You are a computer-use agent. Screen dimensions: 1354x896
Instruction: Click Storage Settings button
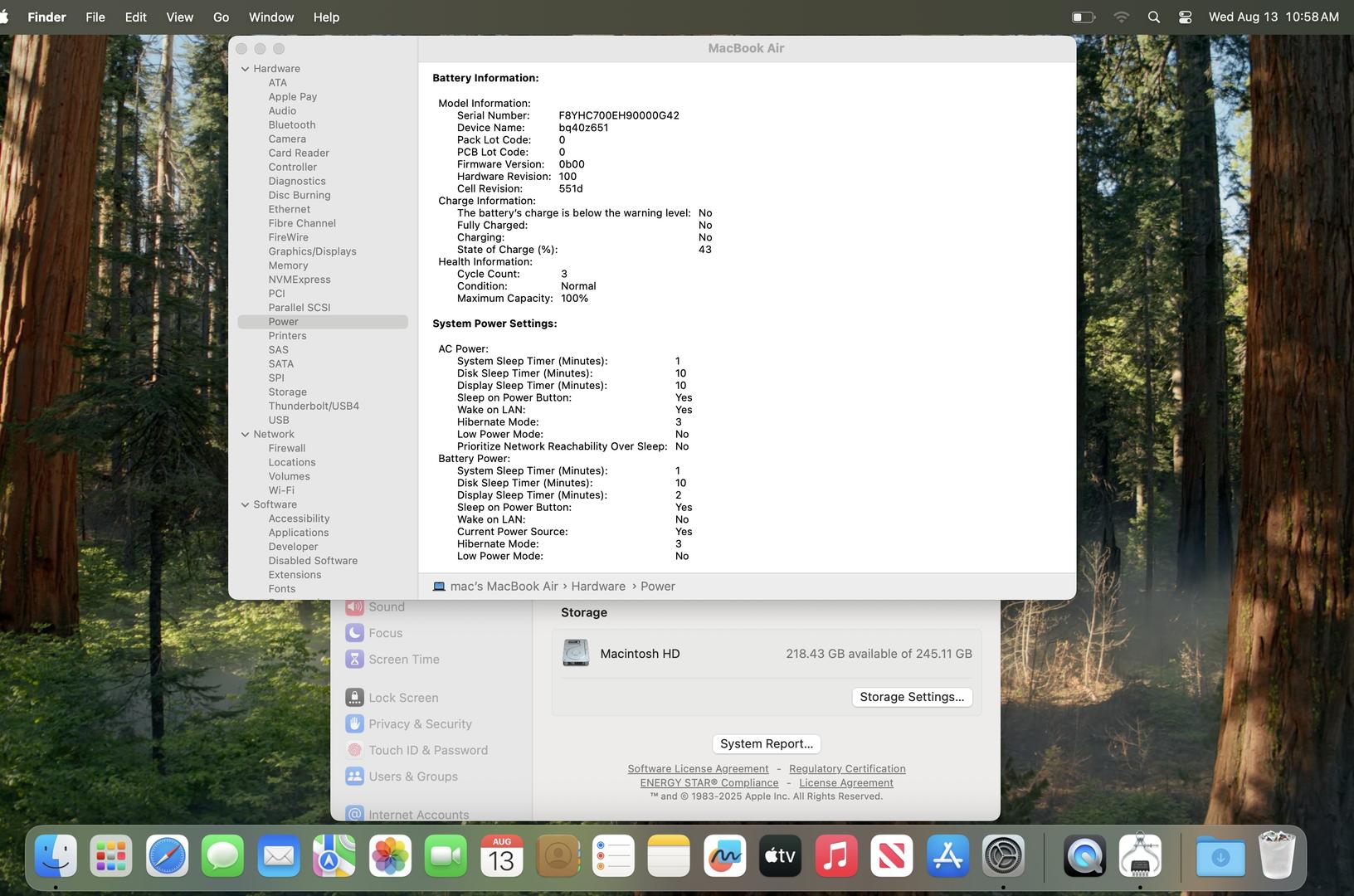coord(912,697)
